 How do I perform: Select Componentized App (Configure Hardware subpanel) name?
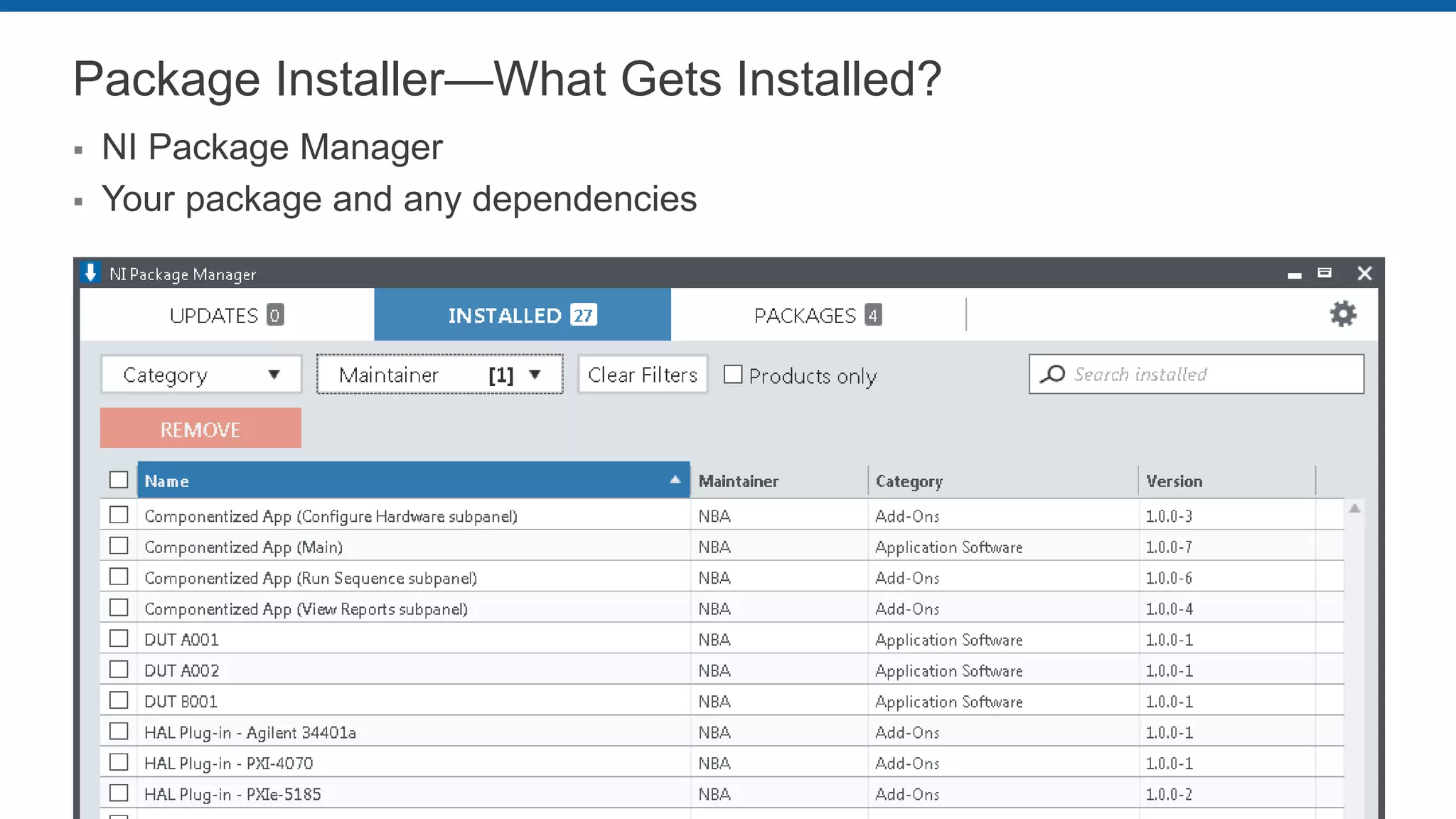[331, 516]
